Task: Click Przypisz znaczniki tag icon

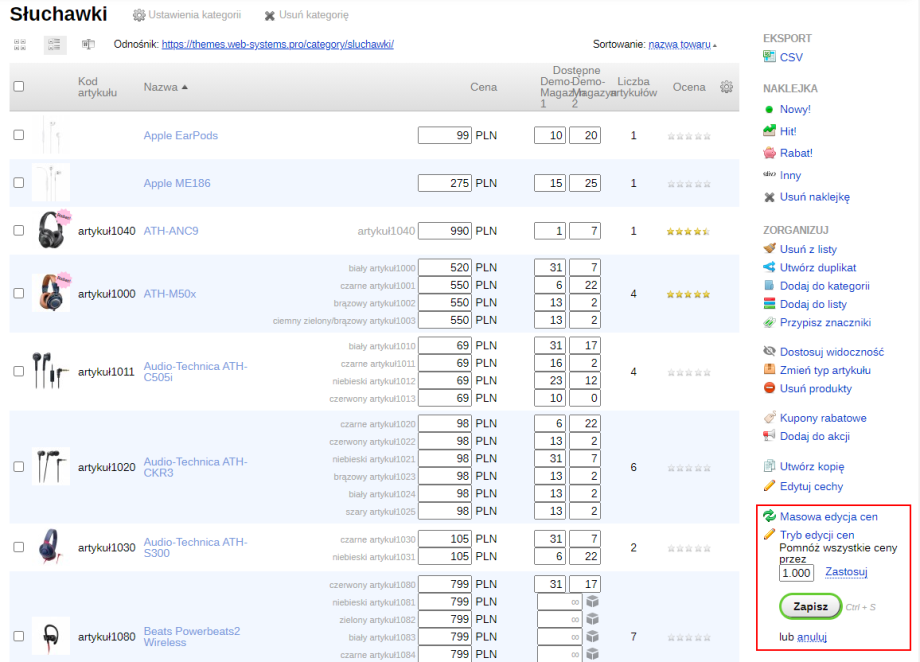Action: pos(769,322)
